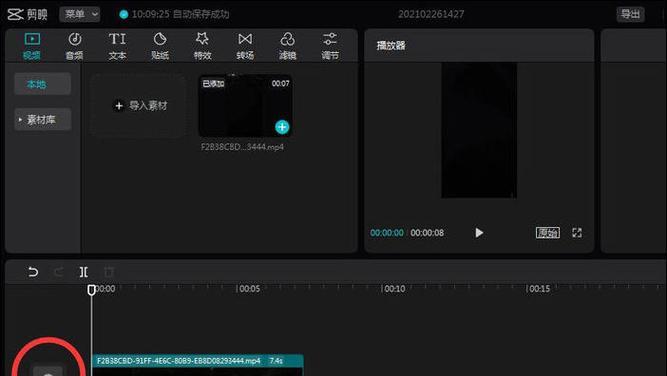Open the 贴纸 stickers panel
The image size is (667, 376).
tap(160, 46)
